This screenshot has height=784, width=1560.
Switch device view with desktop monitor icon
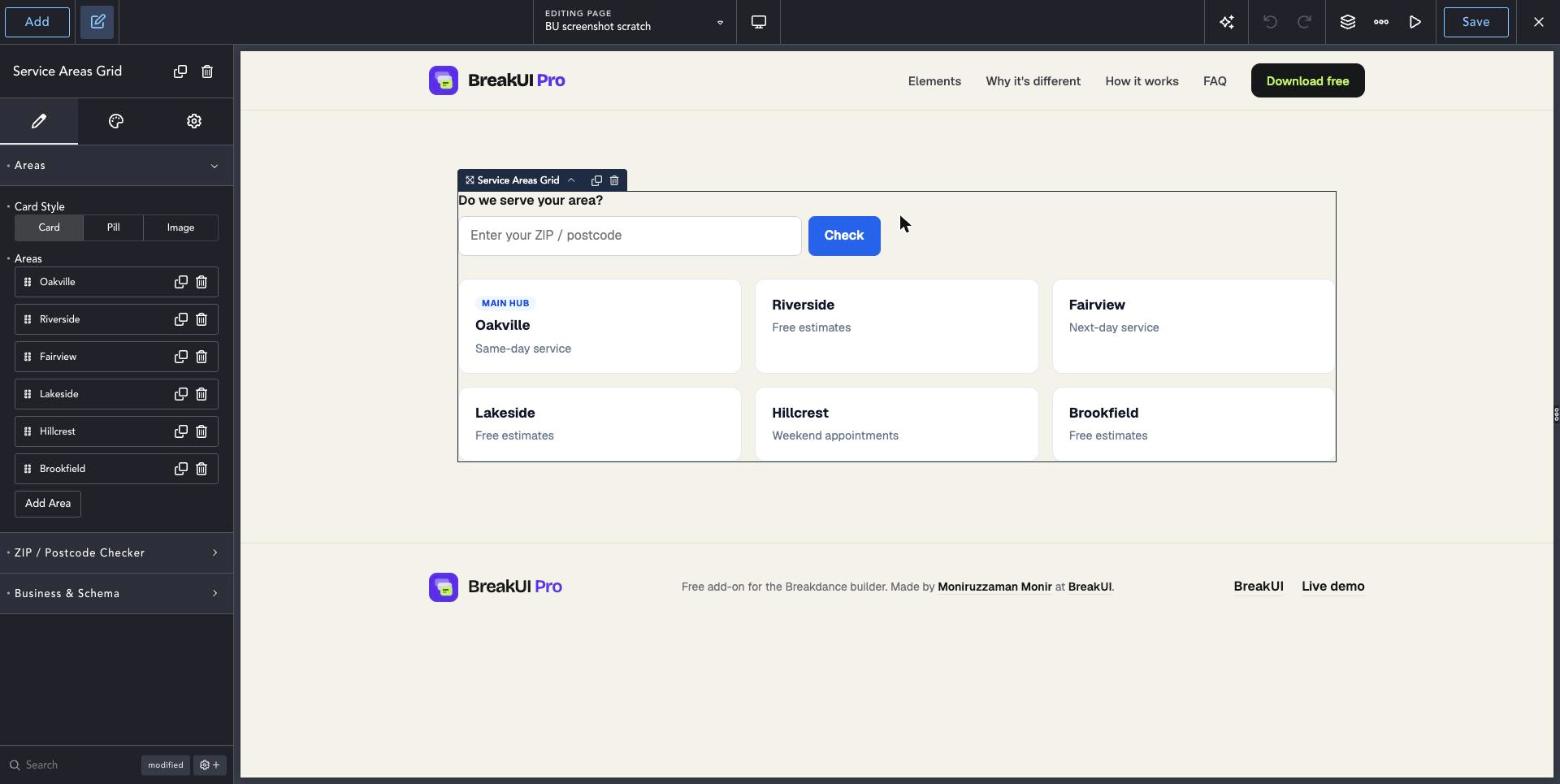(759, 22)
